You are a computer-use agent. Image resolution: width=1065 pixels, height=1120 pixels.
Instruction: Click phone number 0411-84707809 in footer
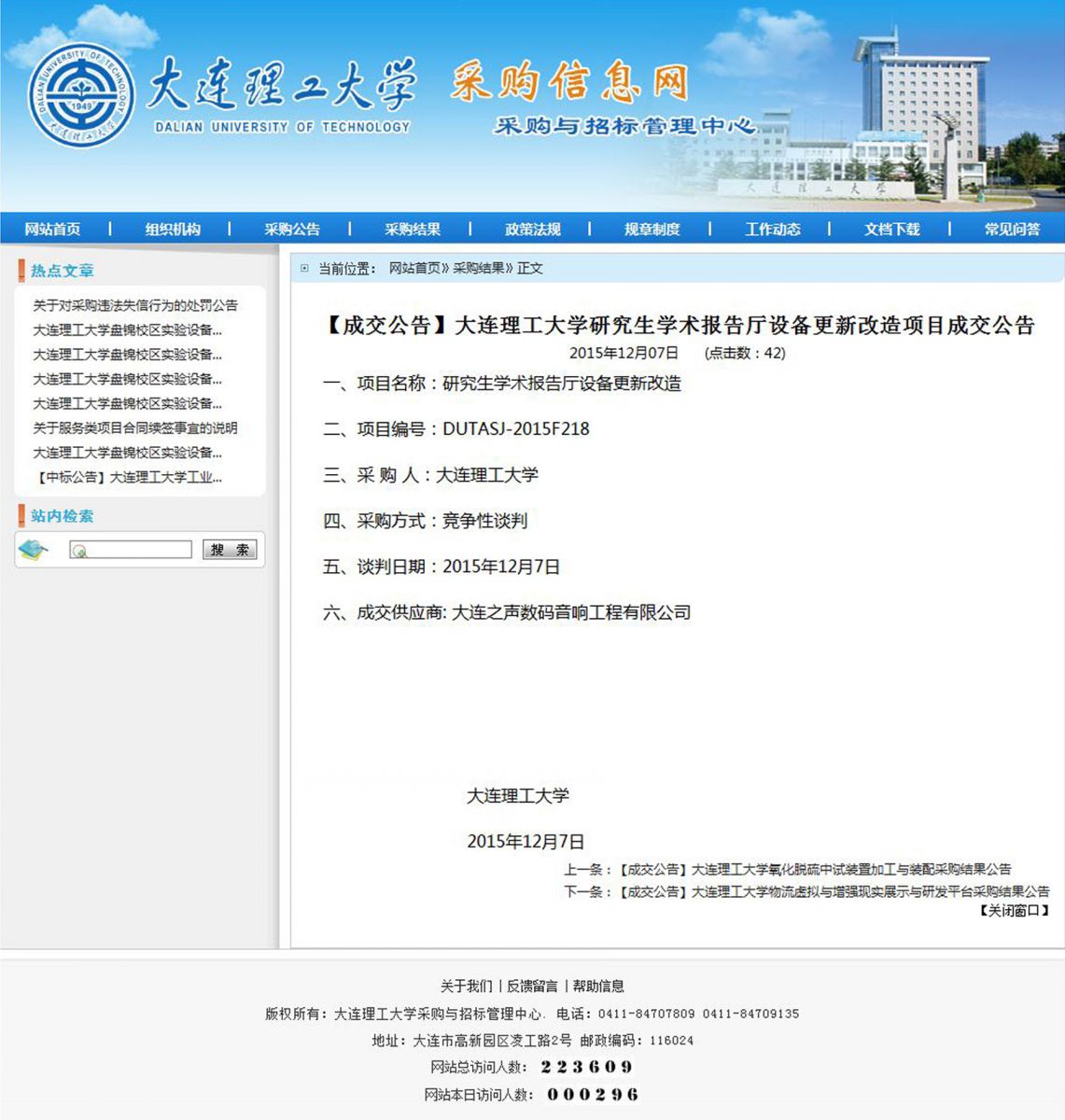point(647,1014)
